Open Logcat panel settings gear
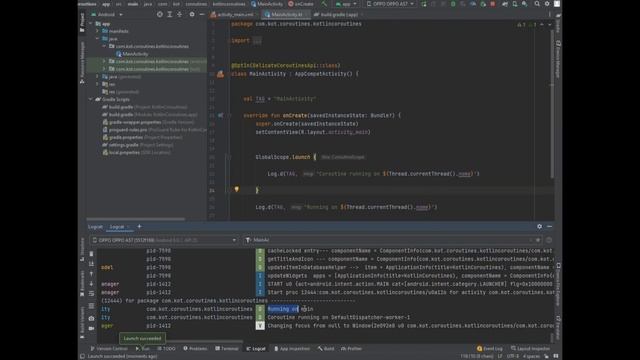The height and width of the screenshot is (360, 640). pyautogui.click(x=540, y=227)
